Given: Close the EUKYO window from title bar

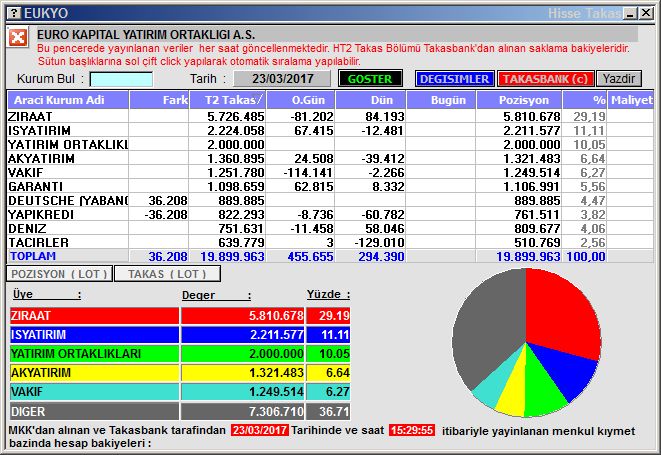Looking at the screenshot, I should (x=646, y=13).
